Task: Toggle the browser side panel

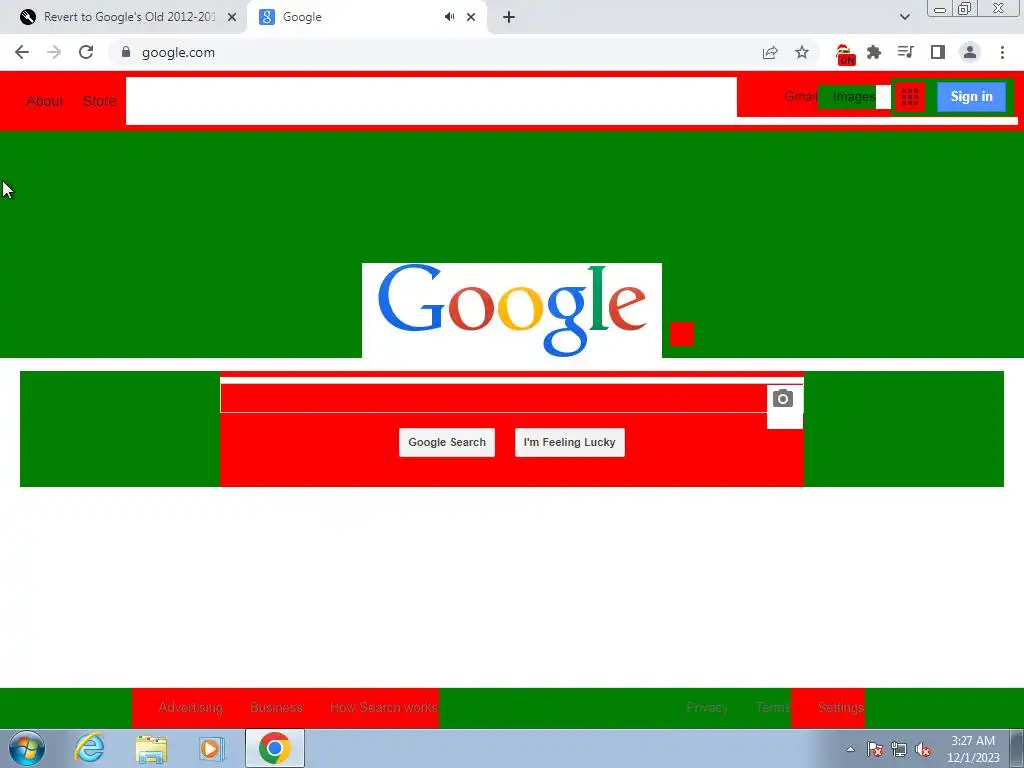Action: pyautogui.click(x=938, y=52)
